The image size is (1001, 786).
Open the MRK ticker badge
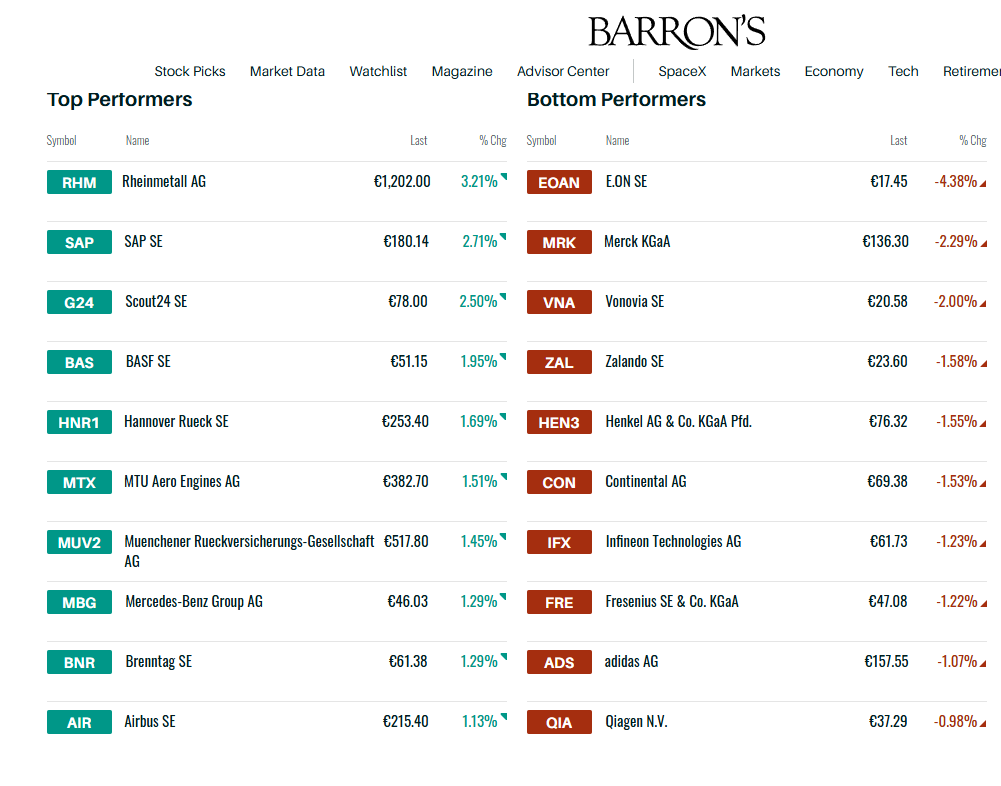click(559, 242)
